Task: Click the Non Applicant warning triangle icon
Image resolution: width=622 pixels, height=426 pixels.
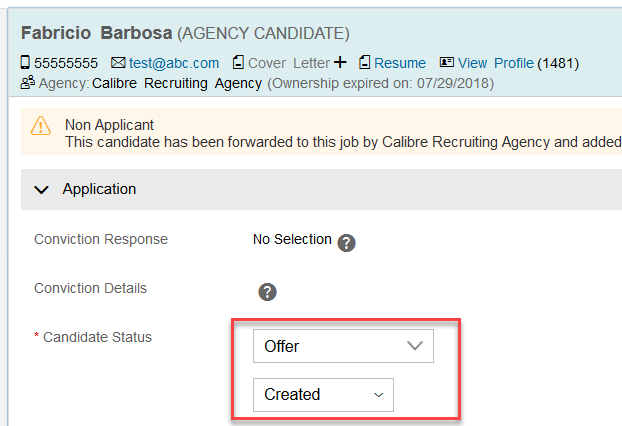Action: [41, 126]
